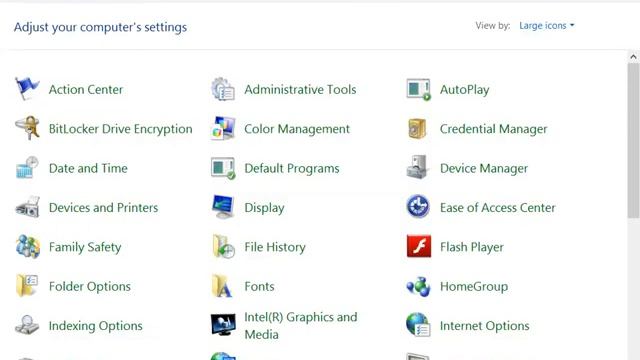Open BitLocker Drive Encryption text link

coord(120,129)
